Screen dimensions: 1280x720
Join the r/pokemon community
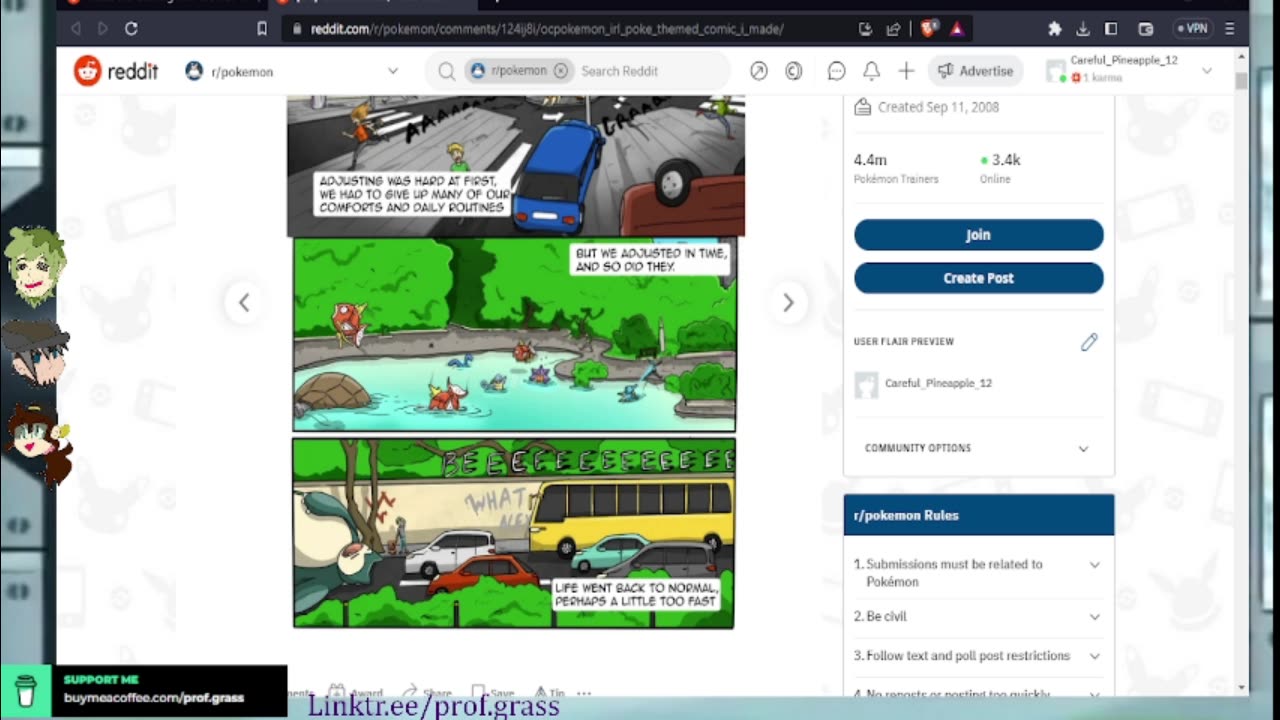tap(978, 235)
